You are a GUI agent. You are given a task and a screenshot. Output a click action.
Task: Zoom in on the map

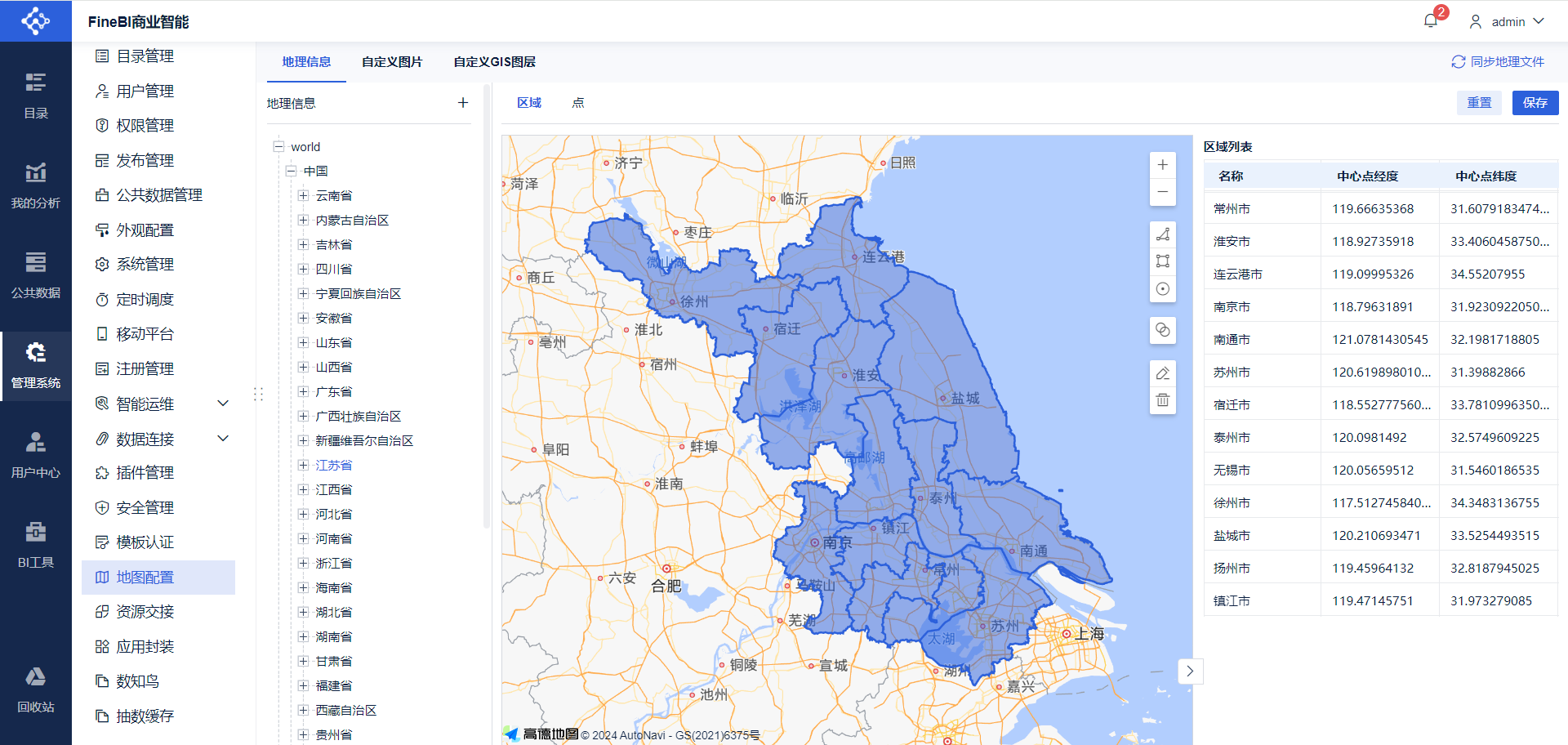click(1162, 165)
